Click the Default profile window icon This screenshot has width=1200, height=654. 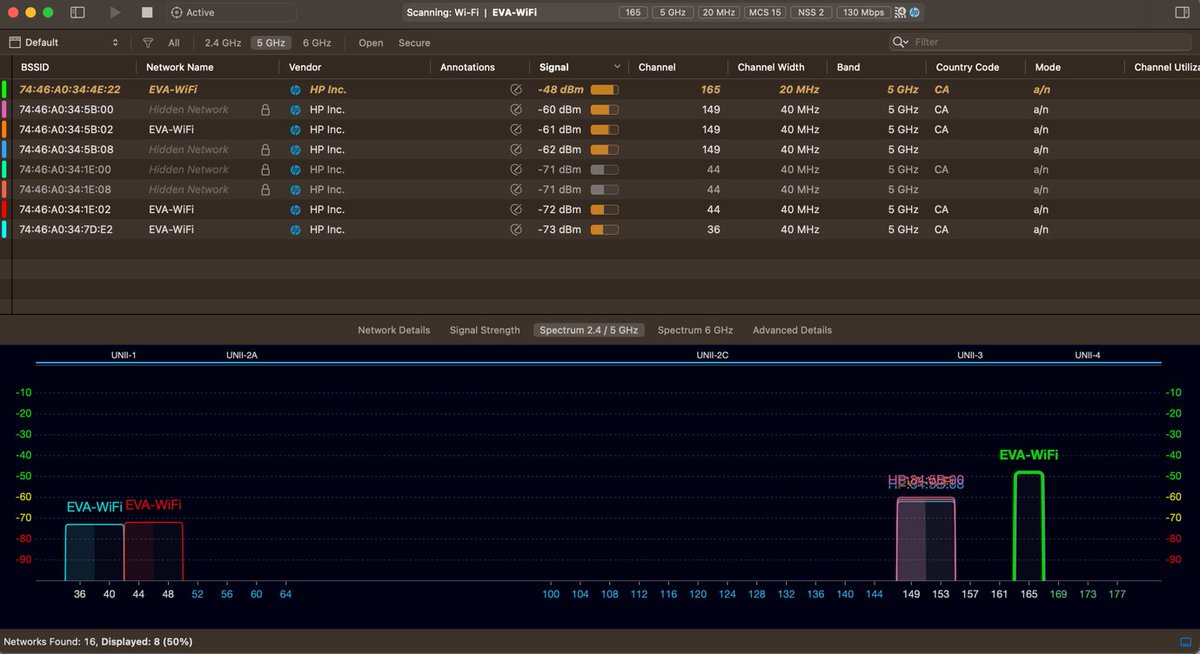14,43
